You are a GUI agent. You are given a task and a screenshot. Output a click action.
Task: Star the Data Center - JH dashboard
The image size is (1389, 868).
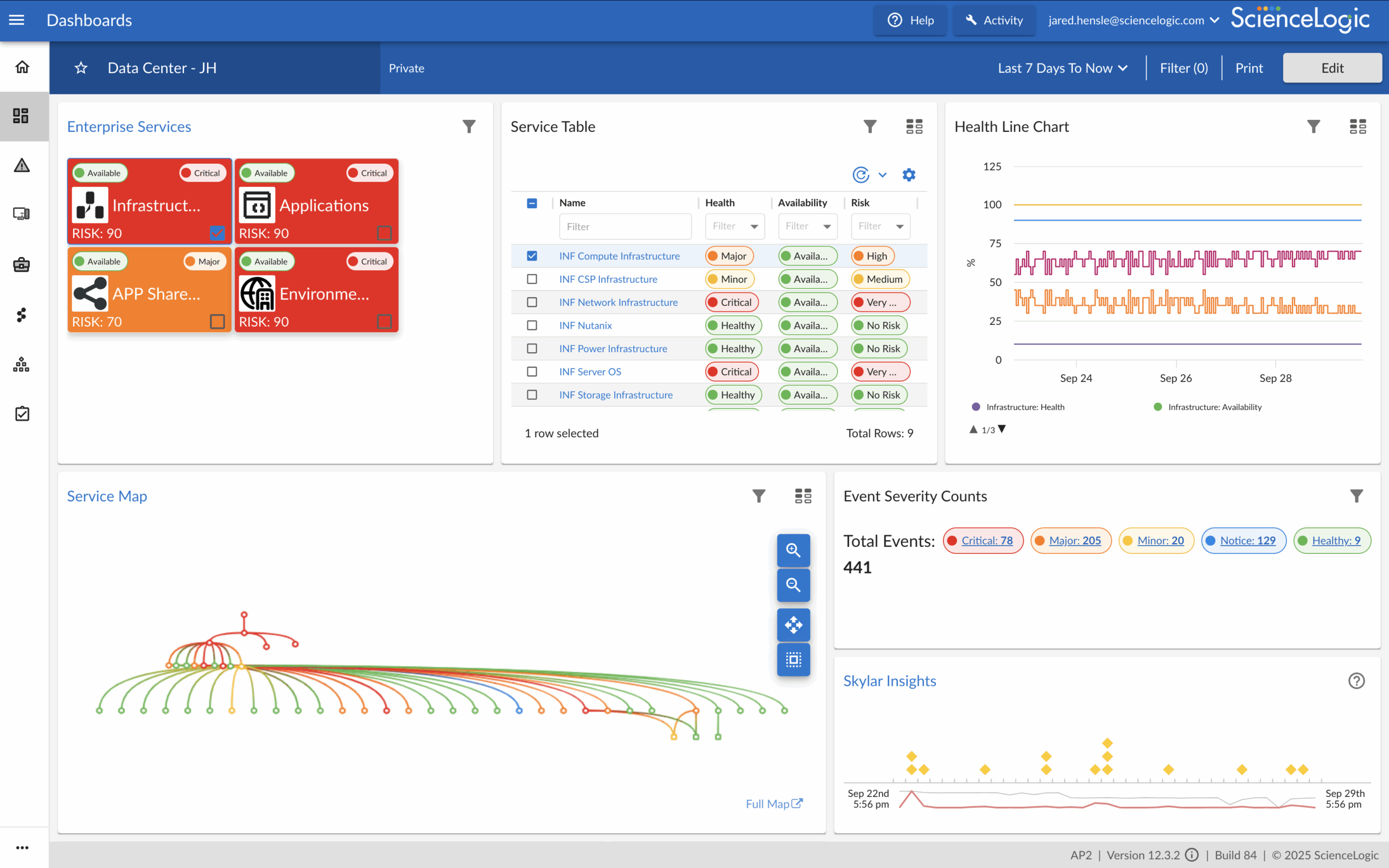81,68
